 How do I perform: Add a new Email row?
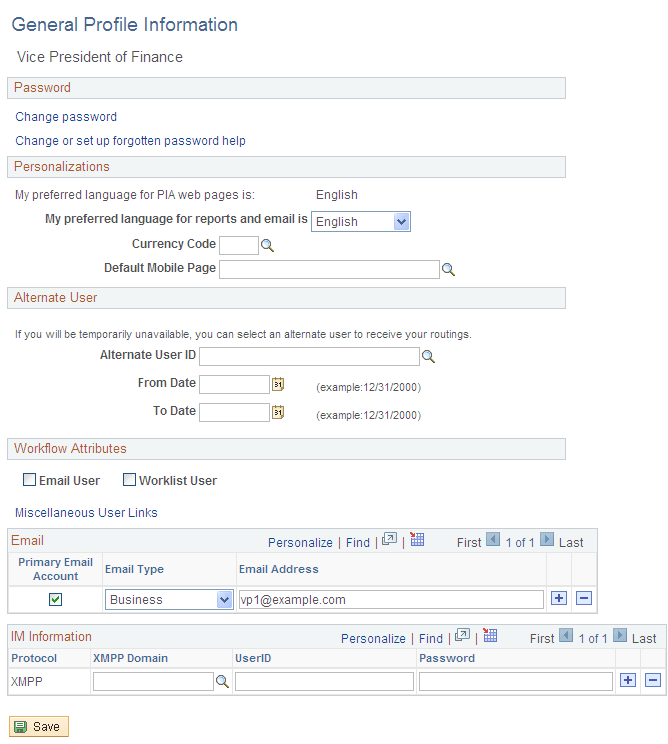click(x=558, y=599)
